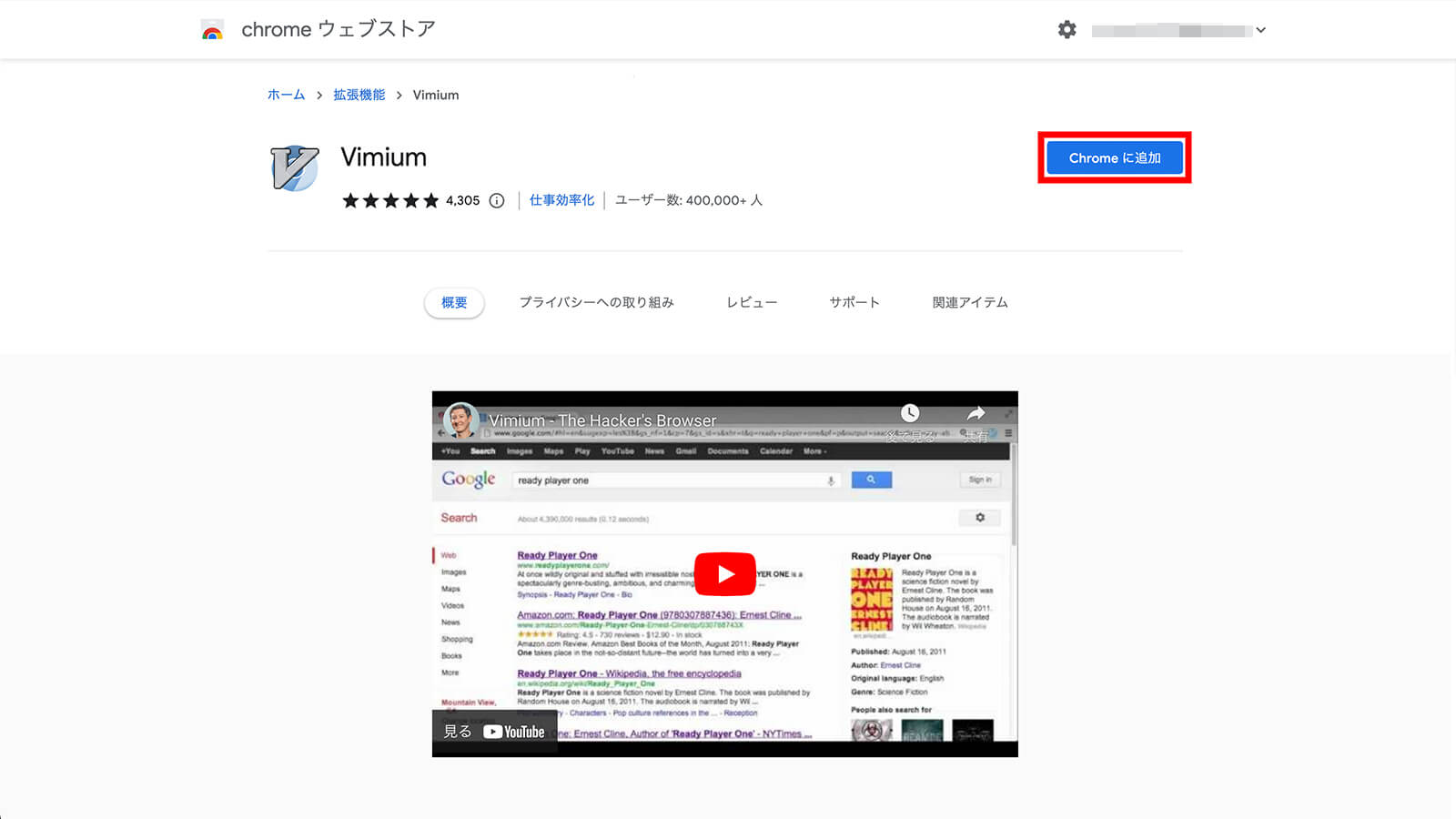The height and width of the screenshot is (819, 1456).
Task: Go to ホーム breadcrumb link
Action: tap(286, 95)
